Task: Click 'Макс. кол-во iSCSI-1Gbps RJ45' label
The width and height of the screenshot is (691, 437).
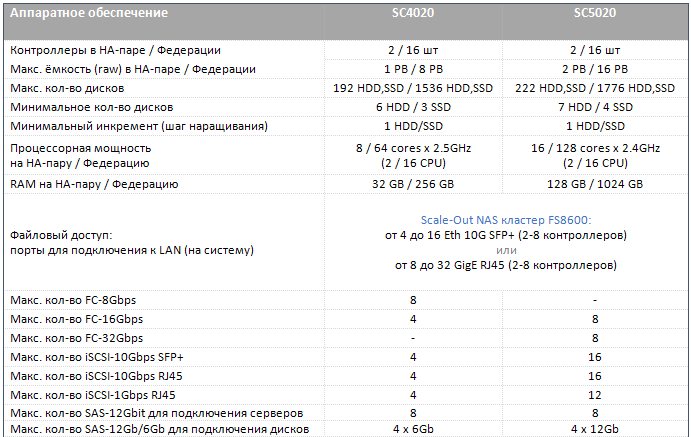Action: coord(93,395)
